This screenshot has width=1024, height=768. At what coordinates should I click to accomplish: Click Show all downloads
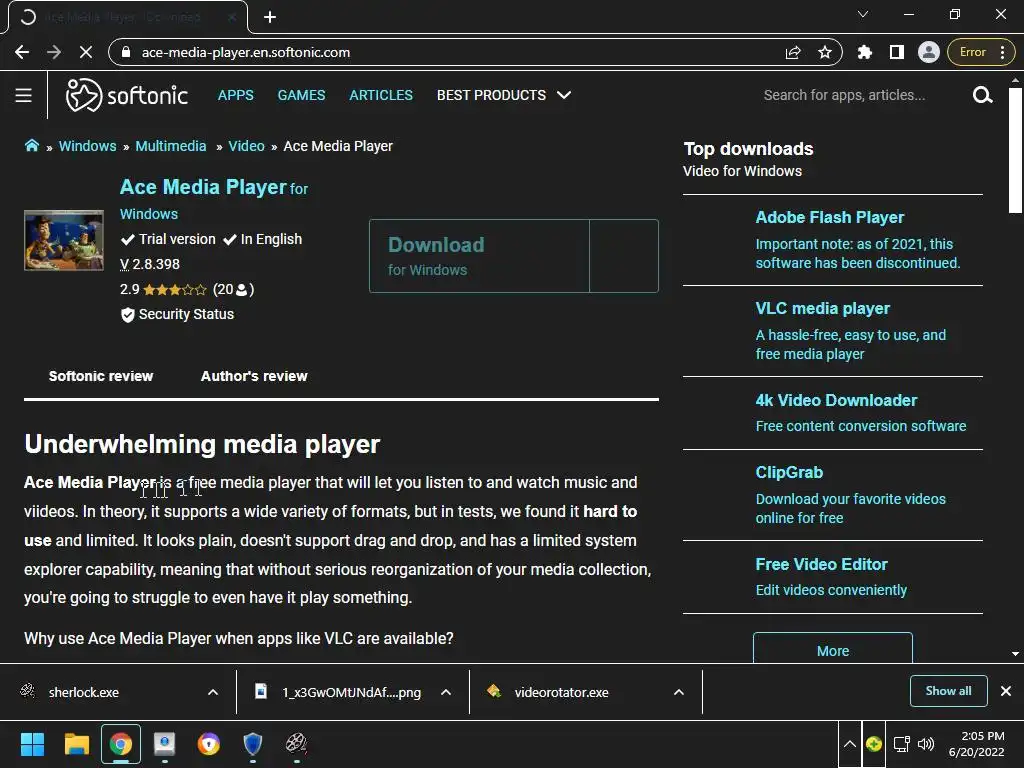click(x=948, y=691)
